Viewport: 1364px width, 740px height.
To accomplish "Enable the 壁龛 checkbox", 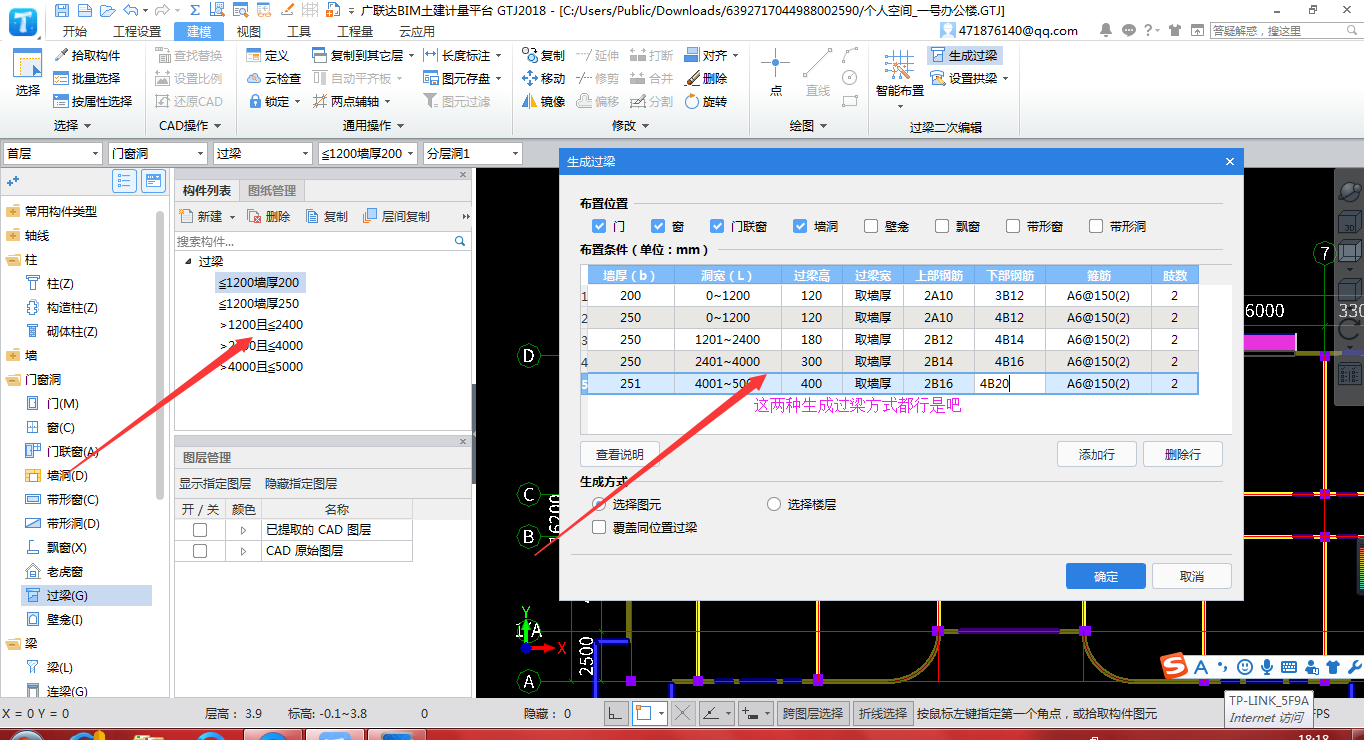I will (871, 226).
